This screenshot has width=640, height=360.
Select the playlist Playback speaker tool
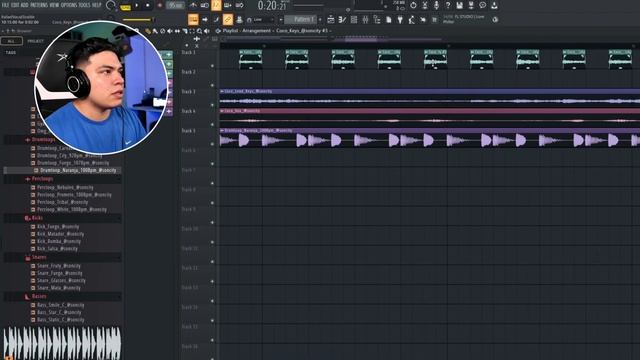pos(207,31)
